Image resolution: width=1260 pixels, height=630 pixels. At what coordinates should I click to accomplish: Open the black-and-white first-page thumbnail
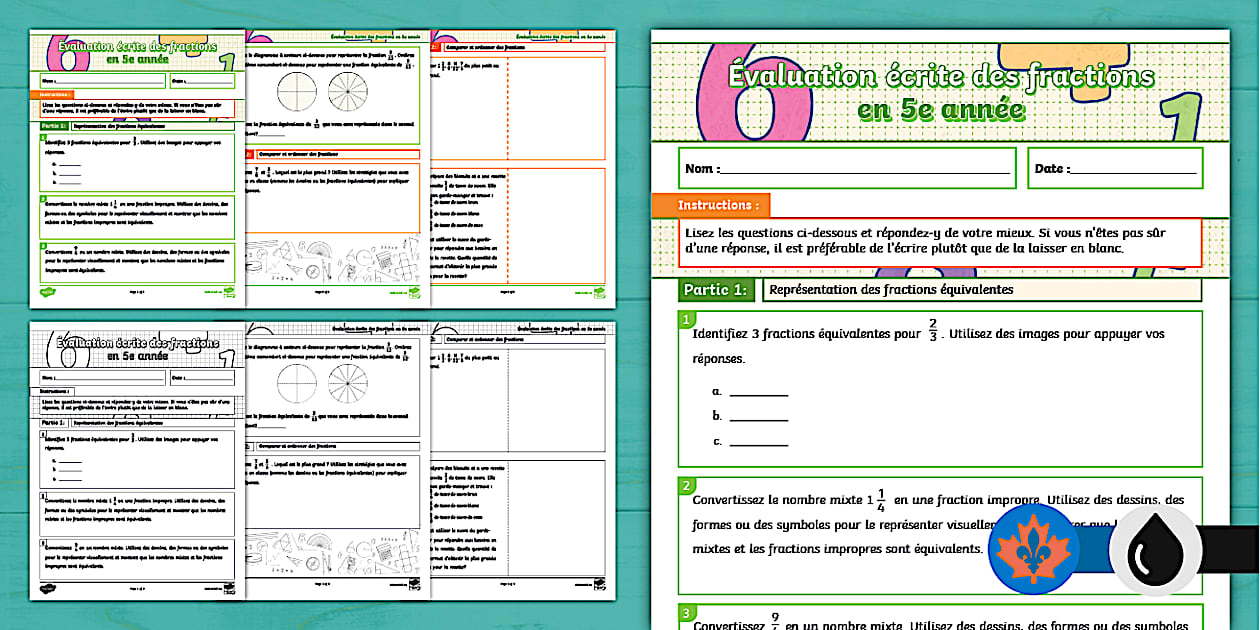[137, 462]
